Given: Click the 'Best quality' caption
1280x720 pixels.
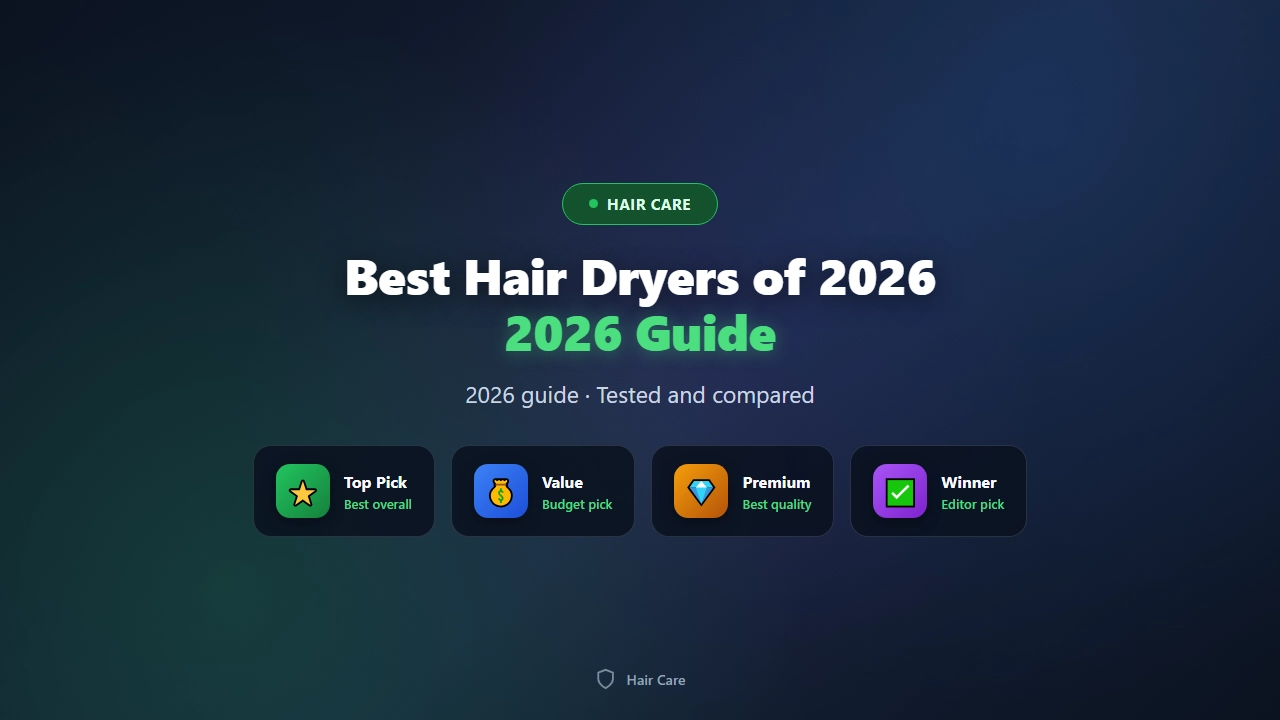Looking at the screenshot, I should click(x=777, y=505).
